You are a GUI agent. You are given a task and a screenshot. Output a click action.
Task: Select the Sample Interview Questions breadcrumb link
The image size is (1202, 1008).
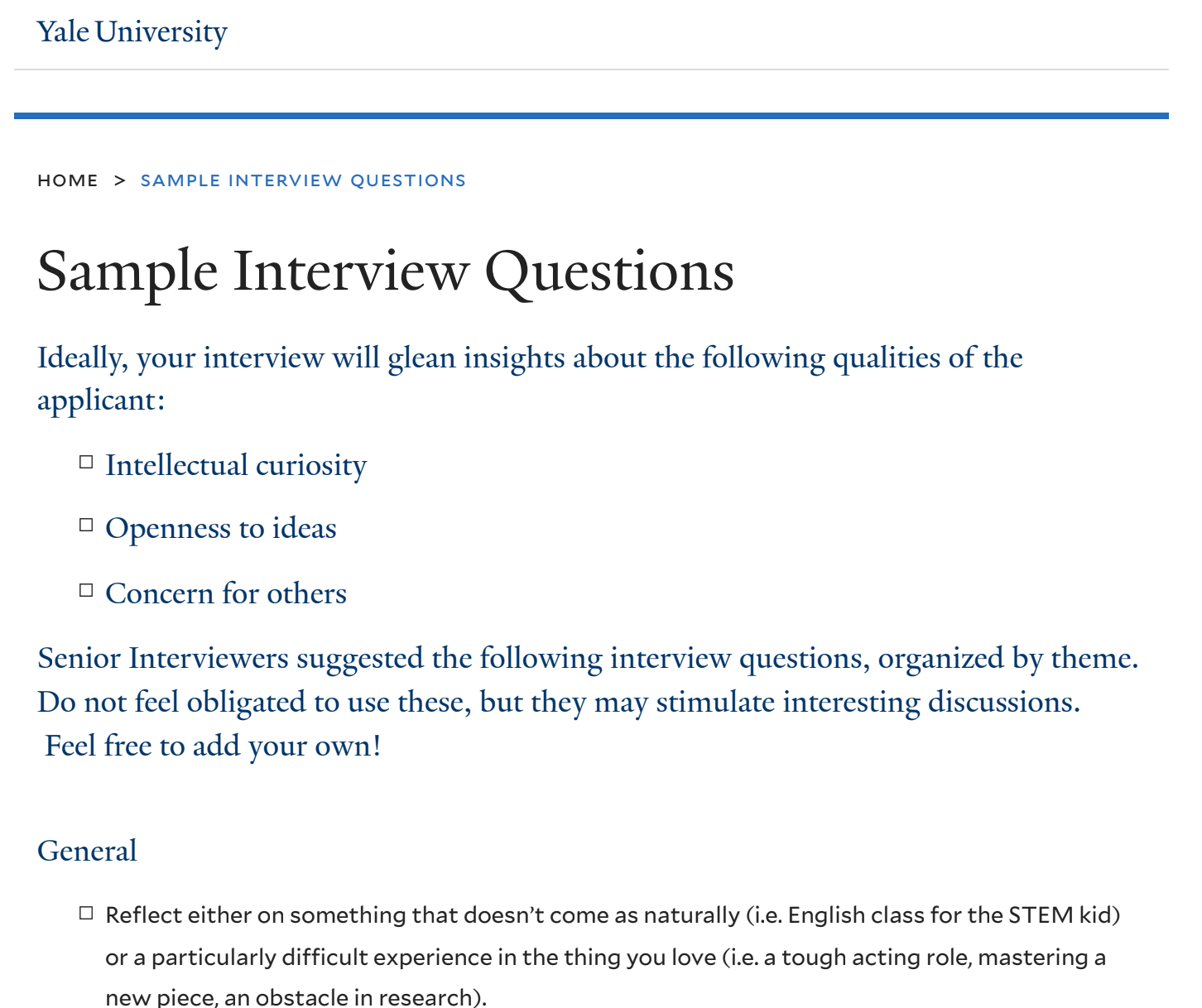click(x=303, y=180)
